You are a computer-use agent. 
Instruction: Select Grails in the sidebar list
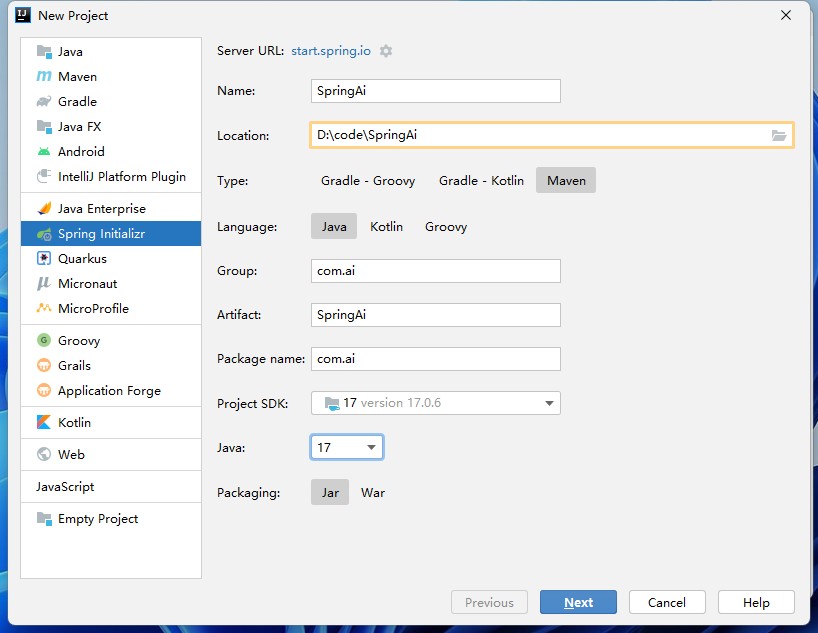pos(111,365)
